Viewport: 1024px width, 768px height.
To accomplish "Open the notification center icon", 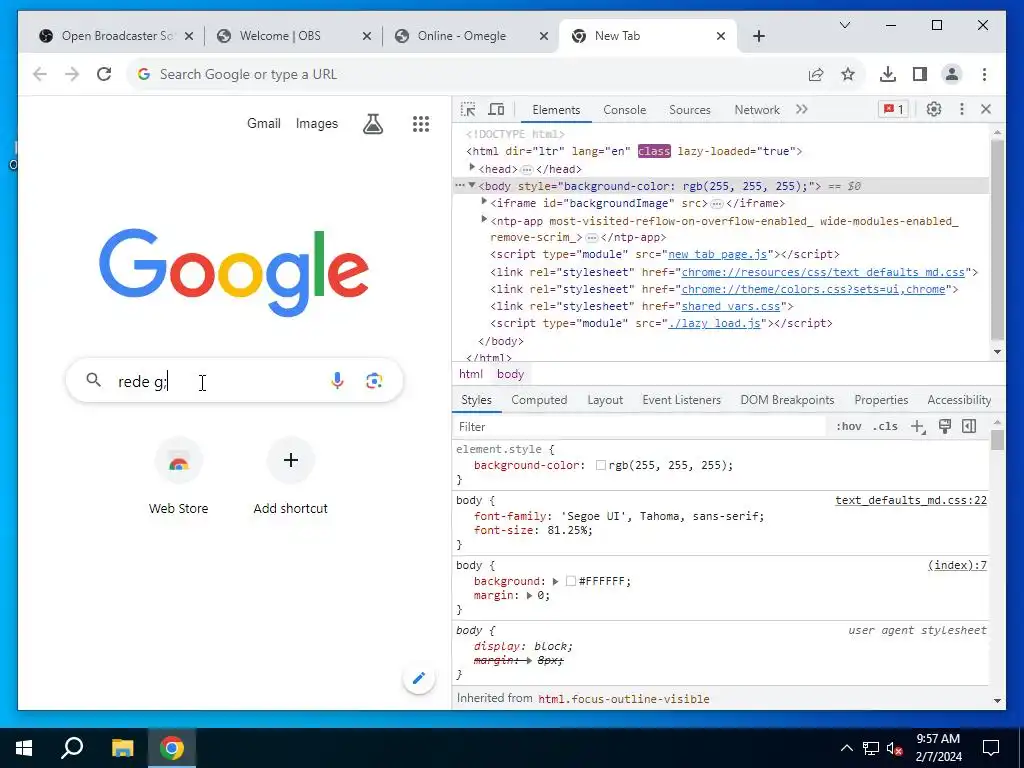I will (x=991, y=748).
